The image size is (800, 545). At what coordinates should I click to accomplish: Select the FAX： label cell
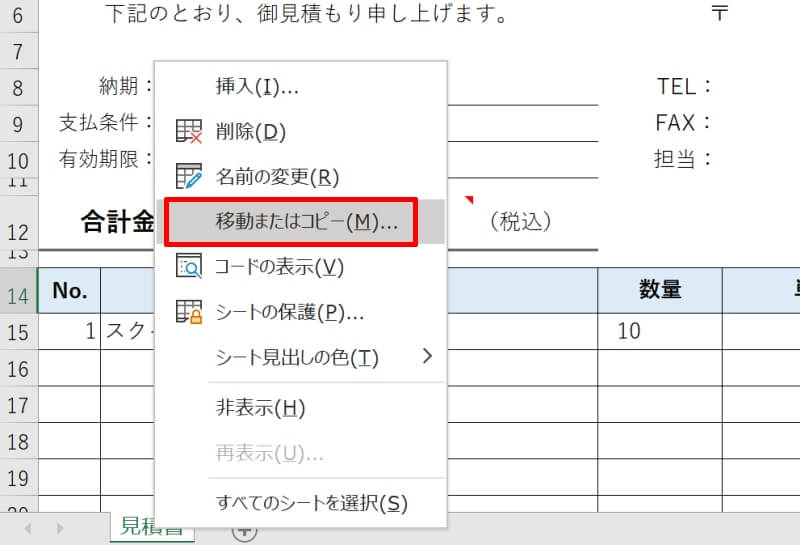(683, 122)
